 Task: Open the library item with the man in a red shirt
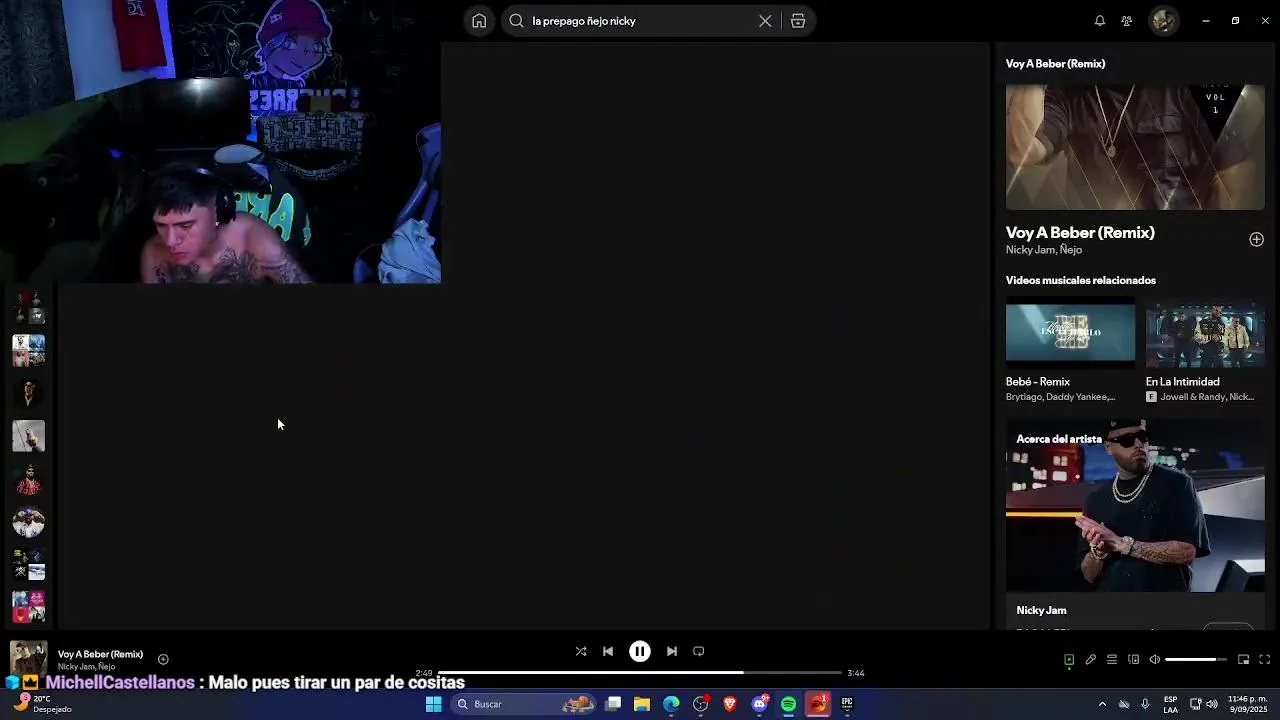28,479
